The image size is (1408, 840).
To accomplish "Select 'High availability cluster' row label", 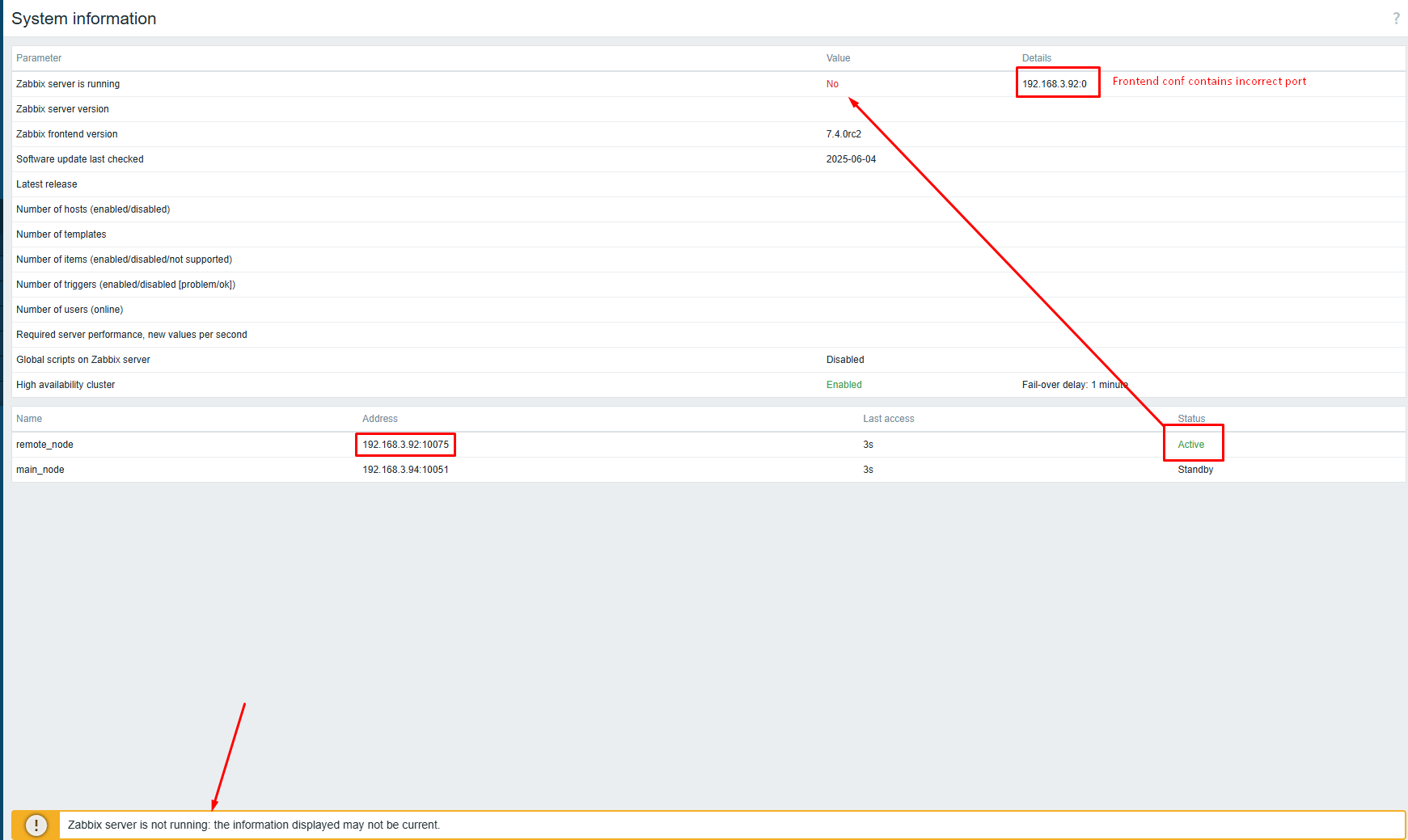I will 66,385.
